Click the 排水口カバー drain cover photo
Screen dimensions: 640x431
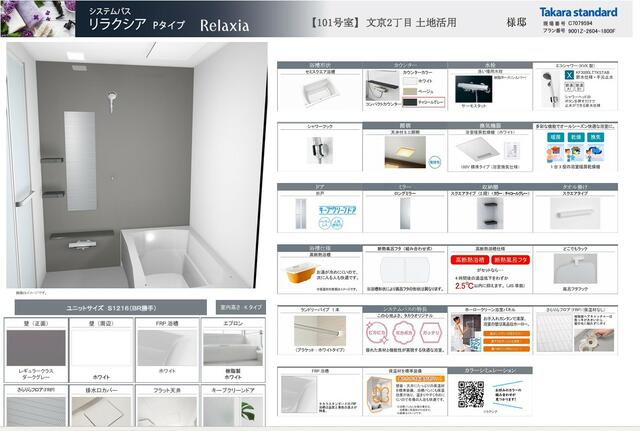101,412
